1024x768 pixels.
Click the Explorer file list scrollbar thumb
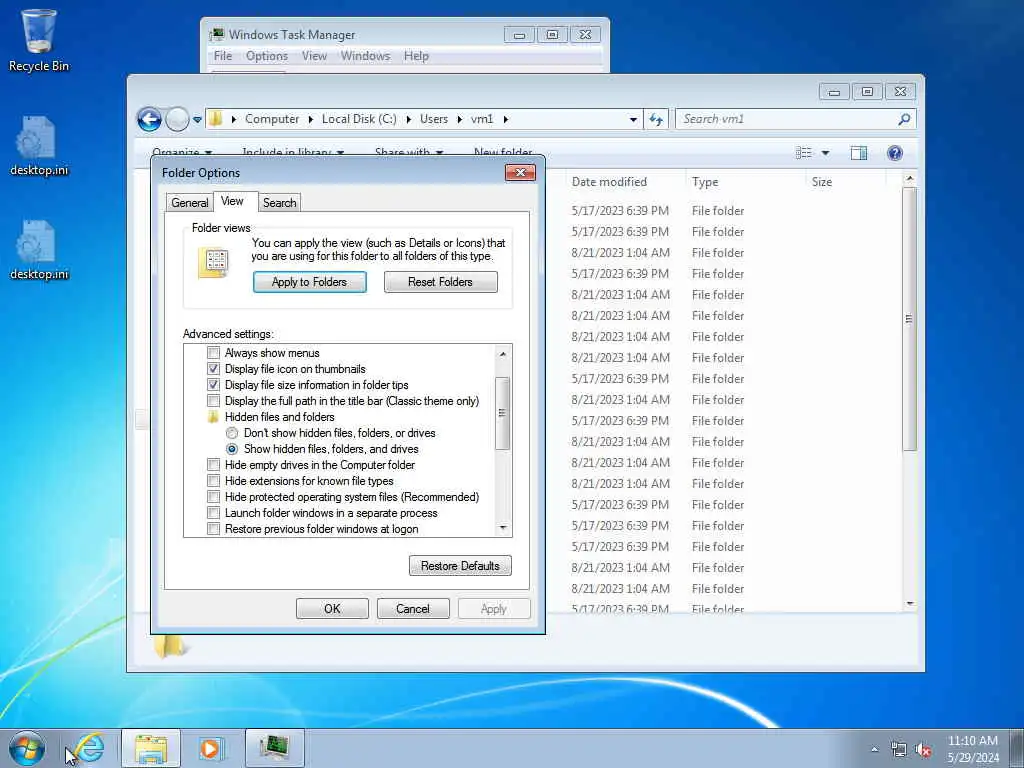(x=909, y=319)
